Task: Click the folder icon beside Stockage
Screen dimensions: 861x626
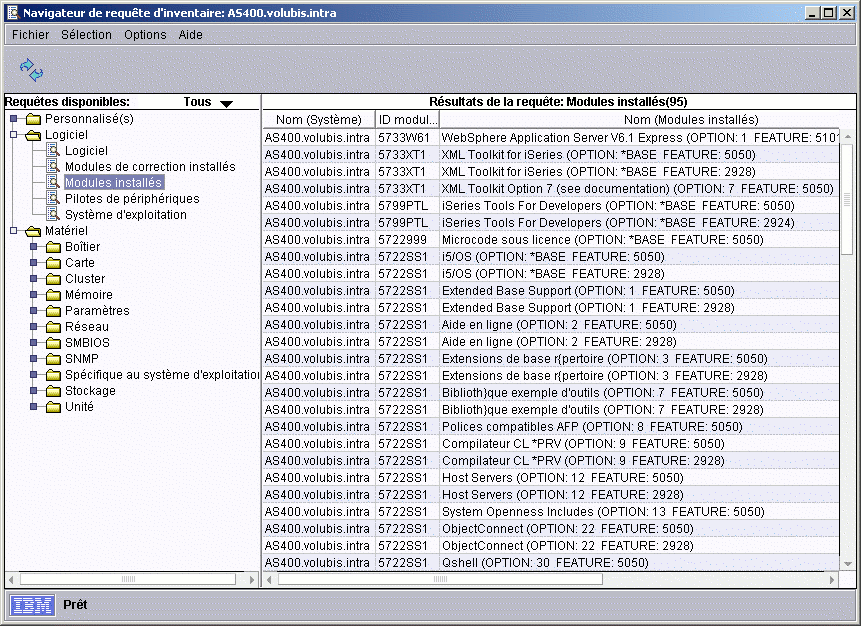Action: [53, 391]
